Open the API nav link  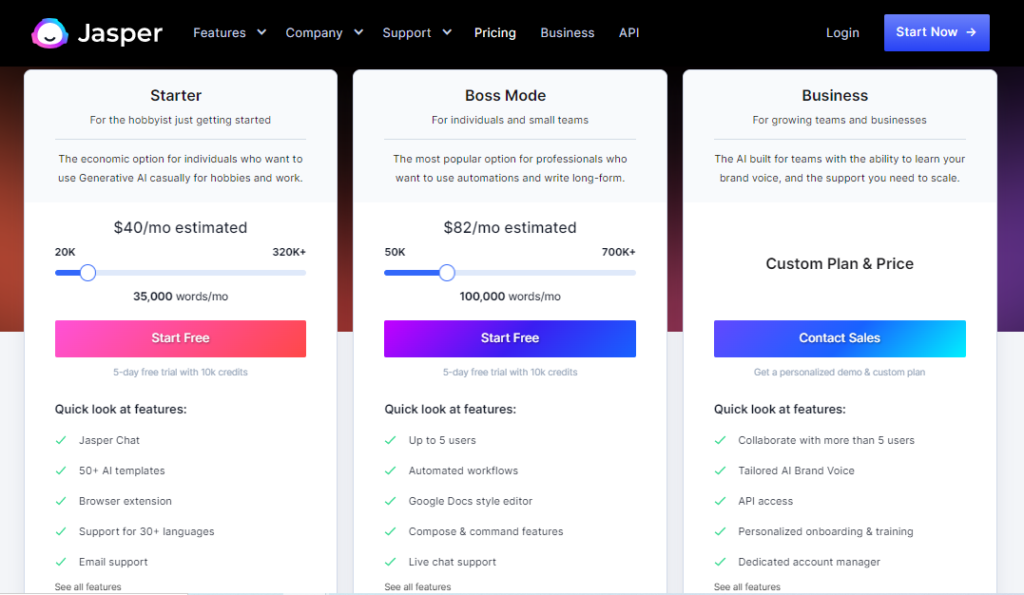(x=629, y=33)
